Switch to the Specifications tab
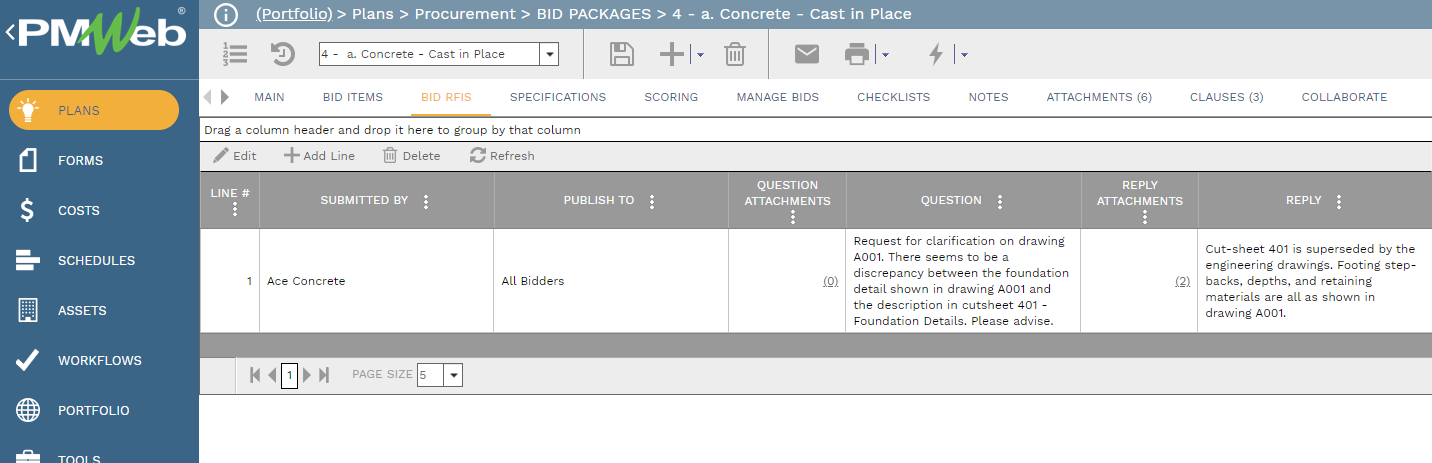Viewport: 1432px width, 463px height. pos(558,97)
